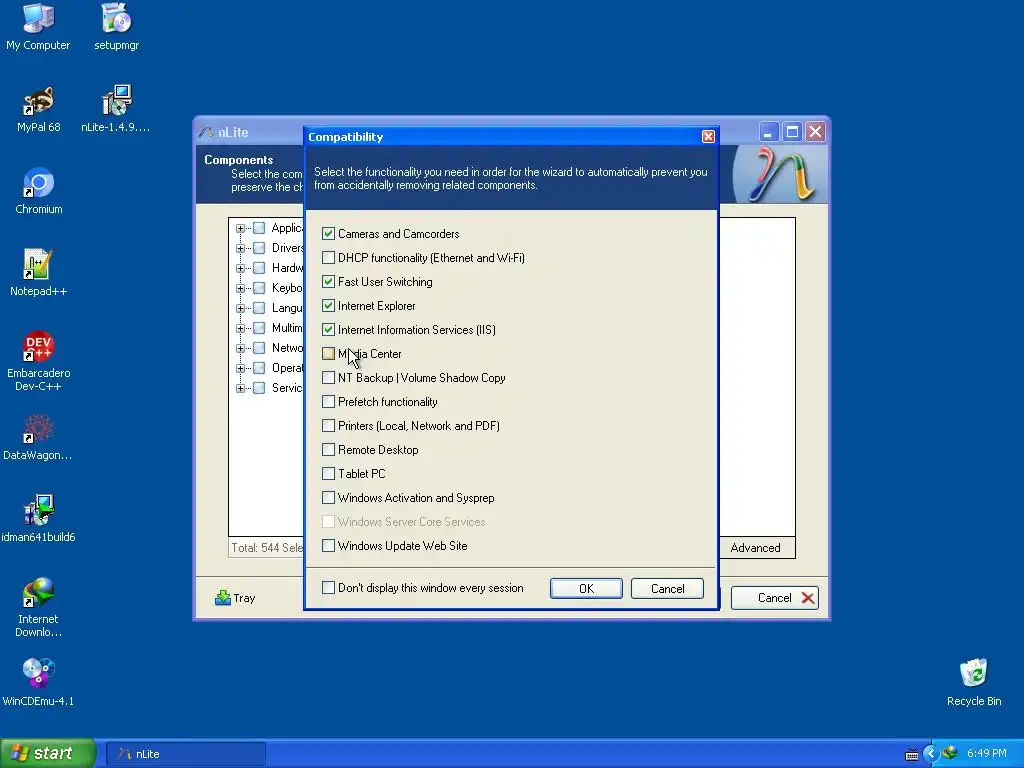Click the 6:49 PM taskbar clock
Viewport: 1024px width, 768px height.
987,754
